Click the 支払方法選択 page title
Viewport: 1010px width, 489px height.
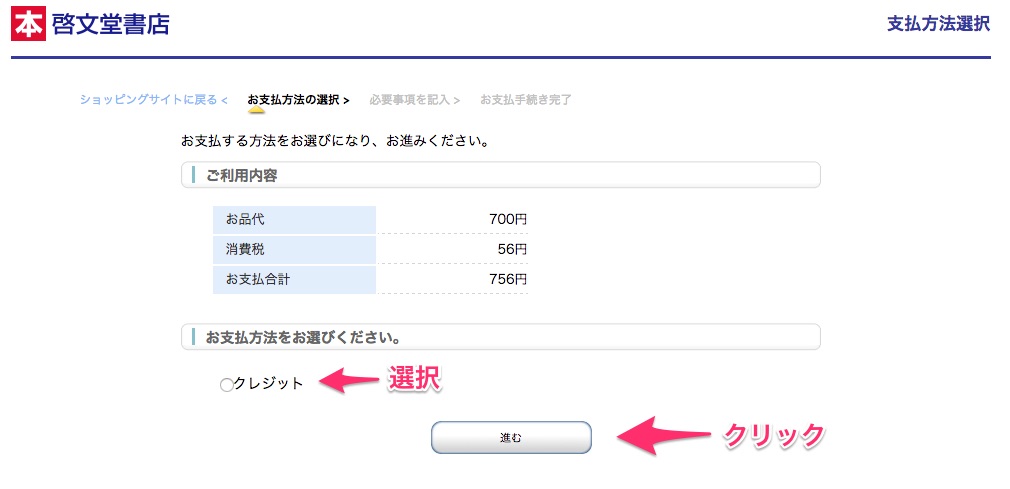point(939,24)
